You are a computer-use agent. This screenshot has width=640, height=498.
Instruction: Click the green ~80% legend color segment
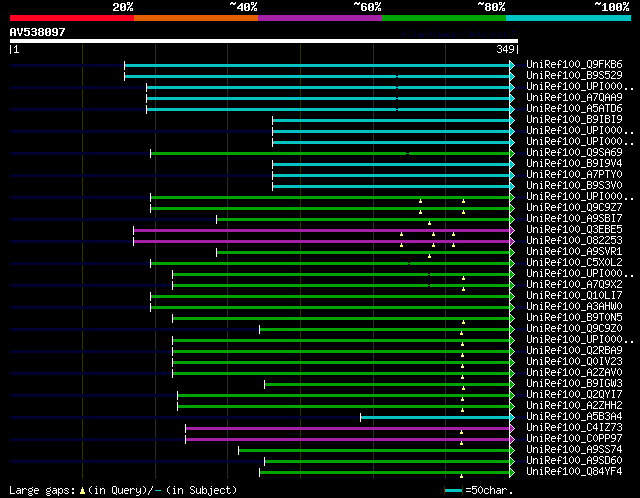click(x=444, y=18)
